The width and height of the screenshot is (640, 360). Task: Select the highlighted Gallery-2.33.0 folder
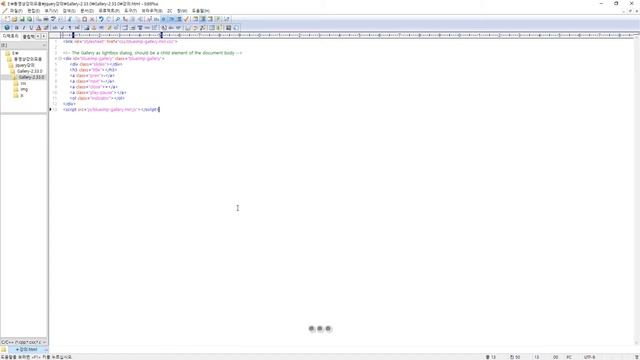point(29,77)
